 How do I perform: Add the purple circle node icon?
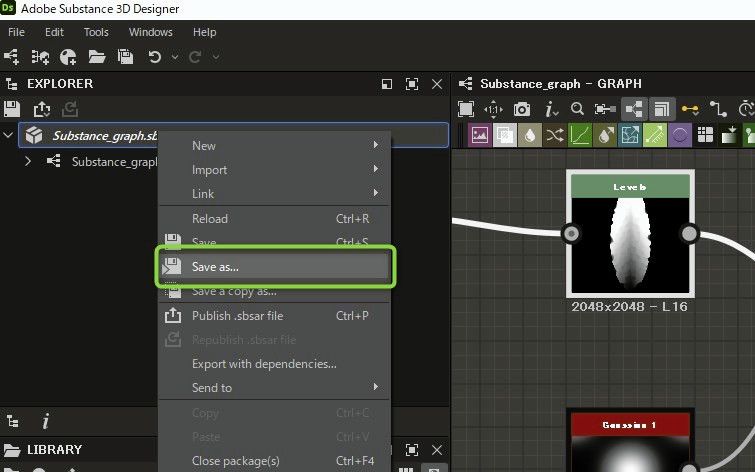click(x=680, y=135)
